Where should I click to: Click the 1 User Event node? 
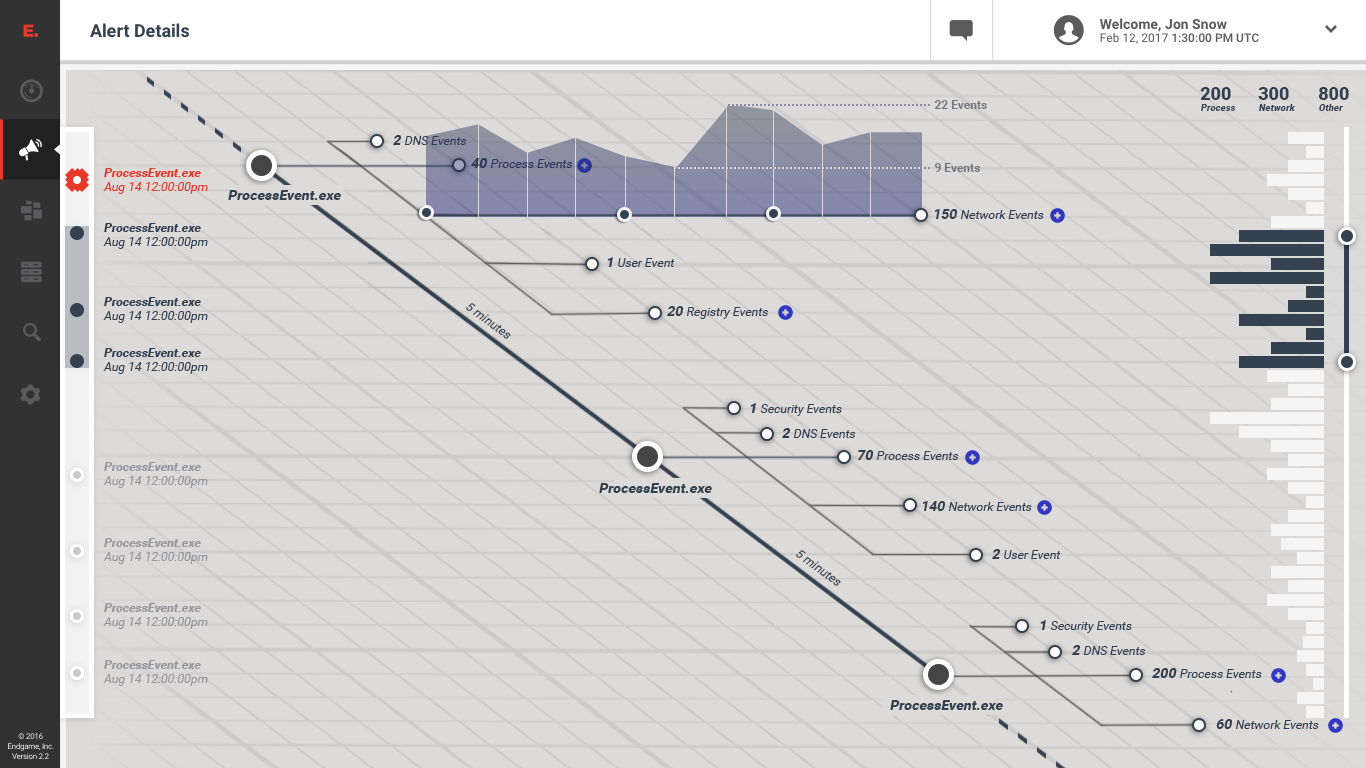point(592,264)
